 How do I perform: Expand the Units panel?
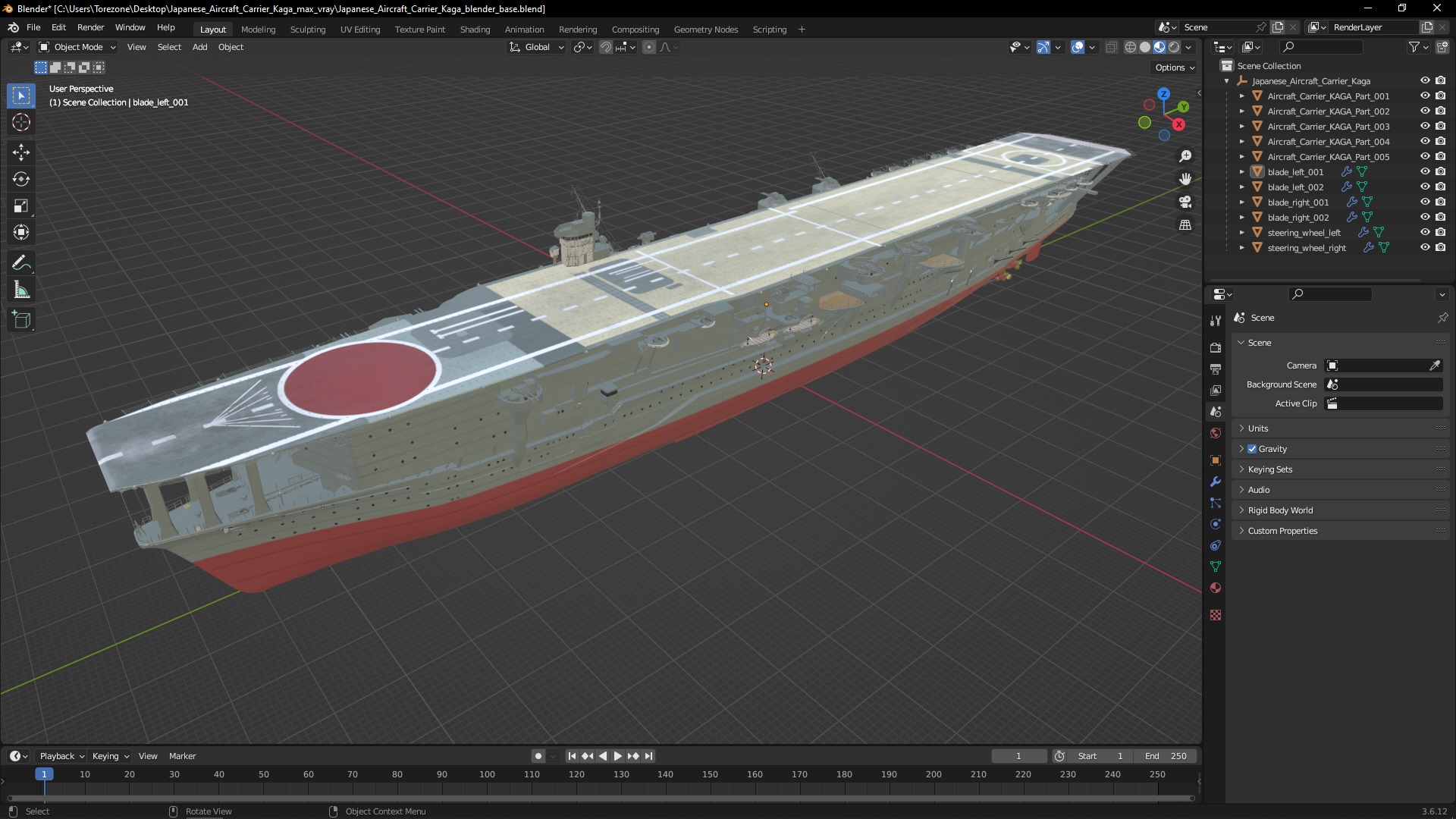(1340, 428)
